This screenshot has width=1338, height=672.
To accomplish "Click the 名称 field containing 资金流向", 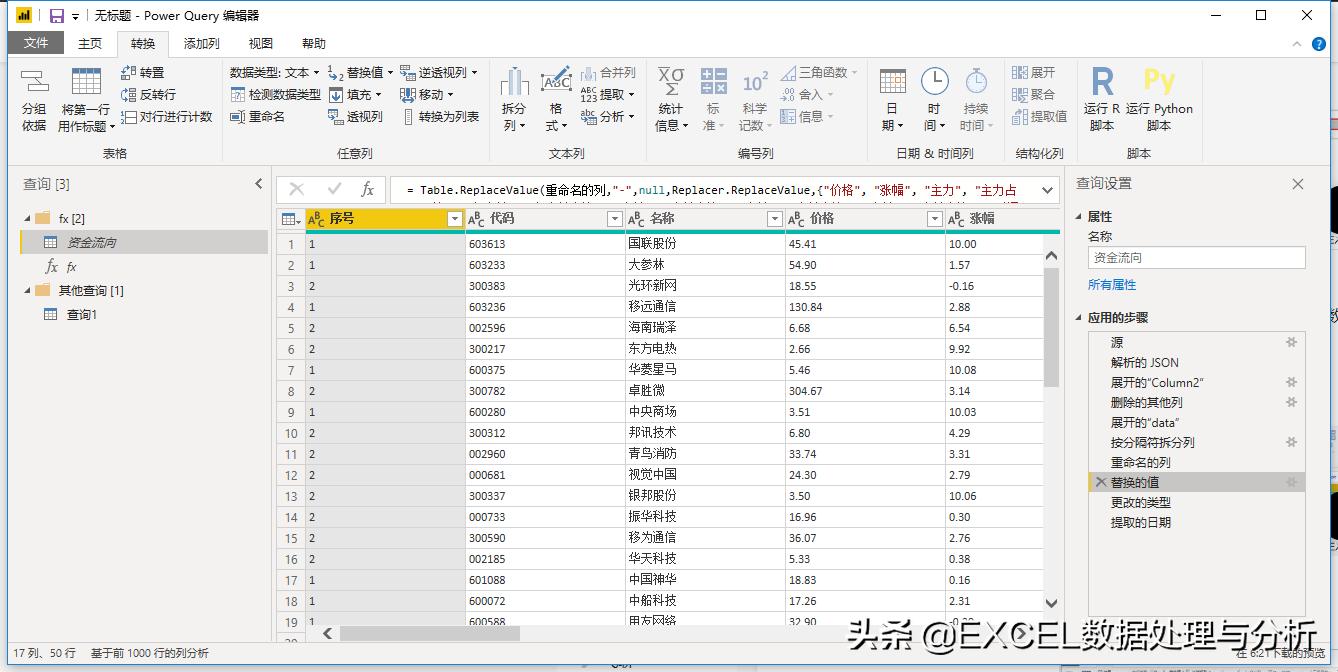I will pos(1196,257).
